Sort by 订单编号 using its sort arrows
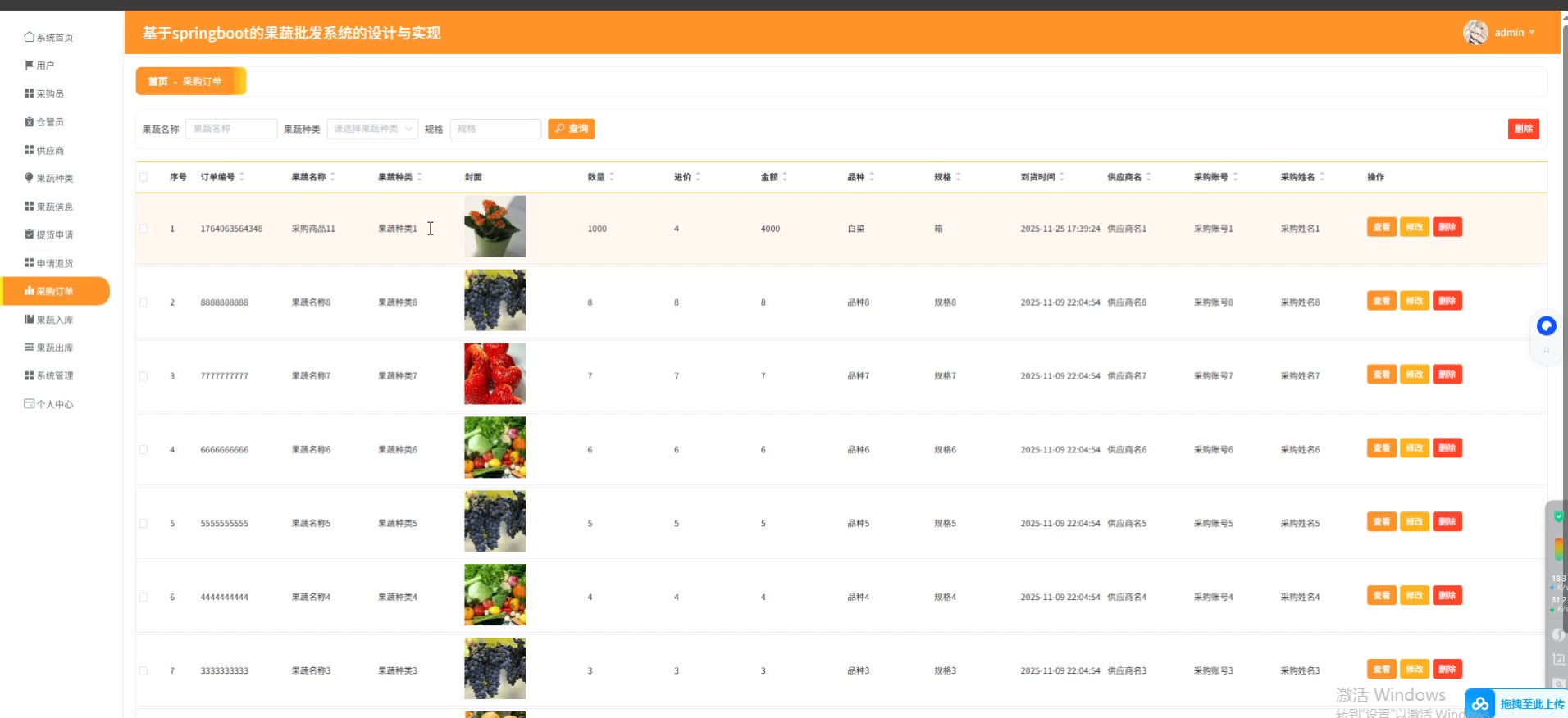The image size is (1568, 718). 242,177
